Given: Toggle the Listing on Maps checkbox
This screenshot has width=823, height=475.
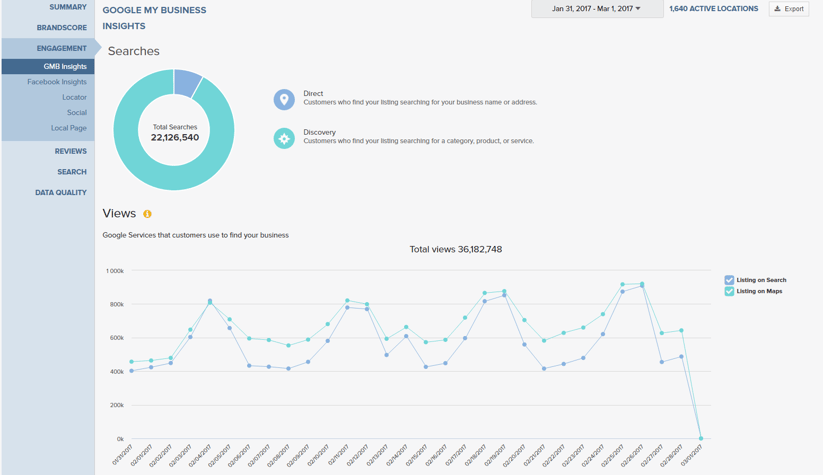Looking at the screenshot, I should [x=729, y=291].
